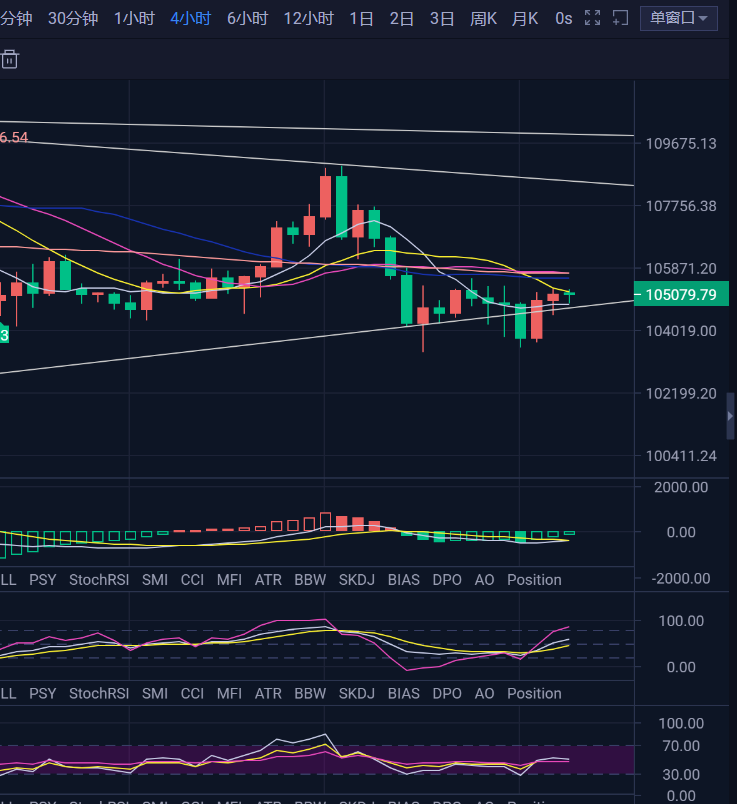Choose the 12小时 interval
This screenshot has height=804, width=737.
(x=309, y=18)
